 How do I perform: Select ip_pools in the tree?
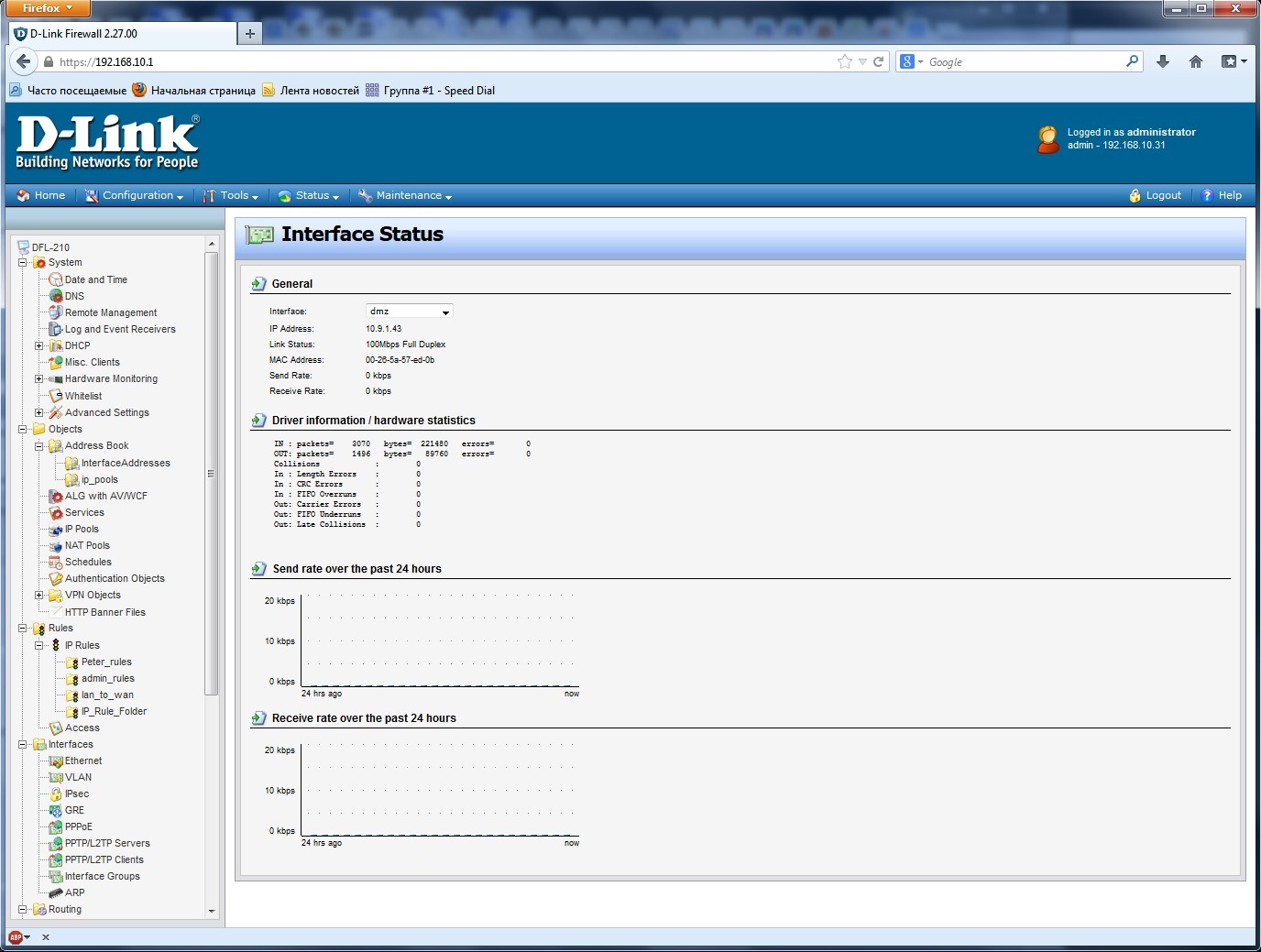tap(100, 479)
